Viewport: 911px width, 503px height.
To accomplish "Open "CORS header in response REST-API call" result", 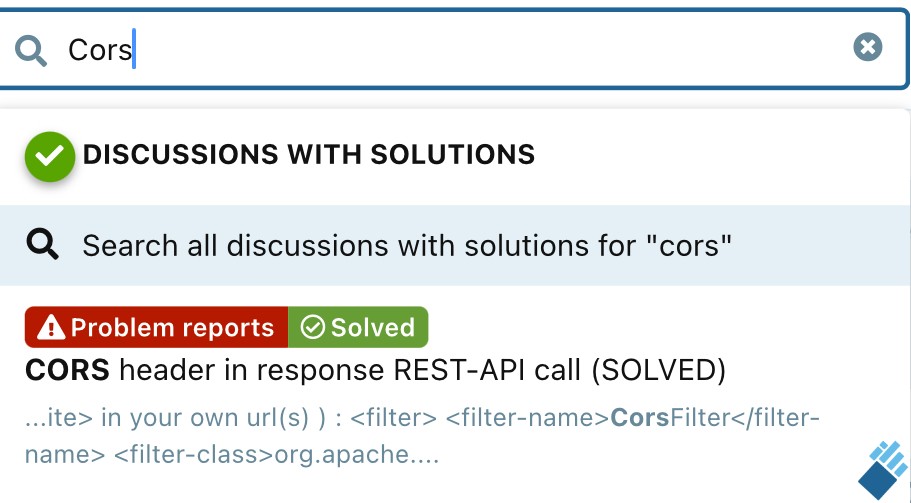I will (375, 370).
